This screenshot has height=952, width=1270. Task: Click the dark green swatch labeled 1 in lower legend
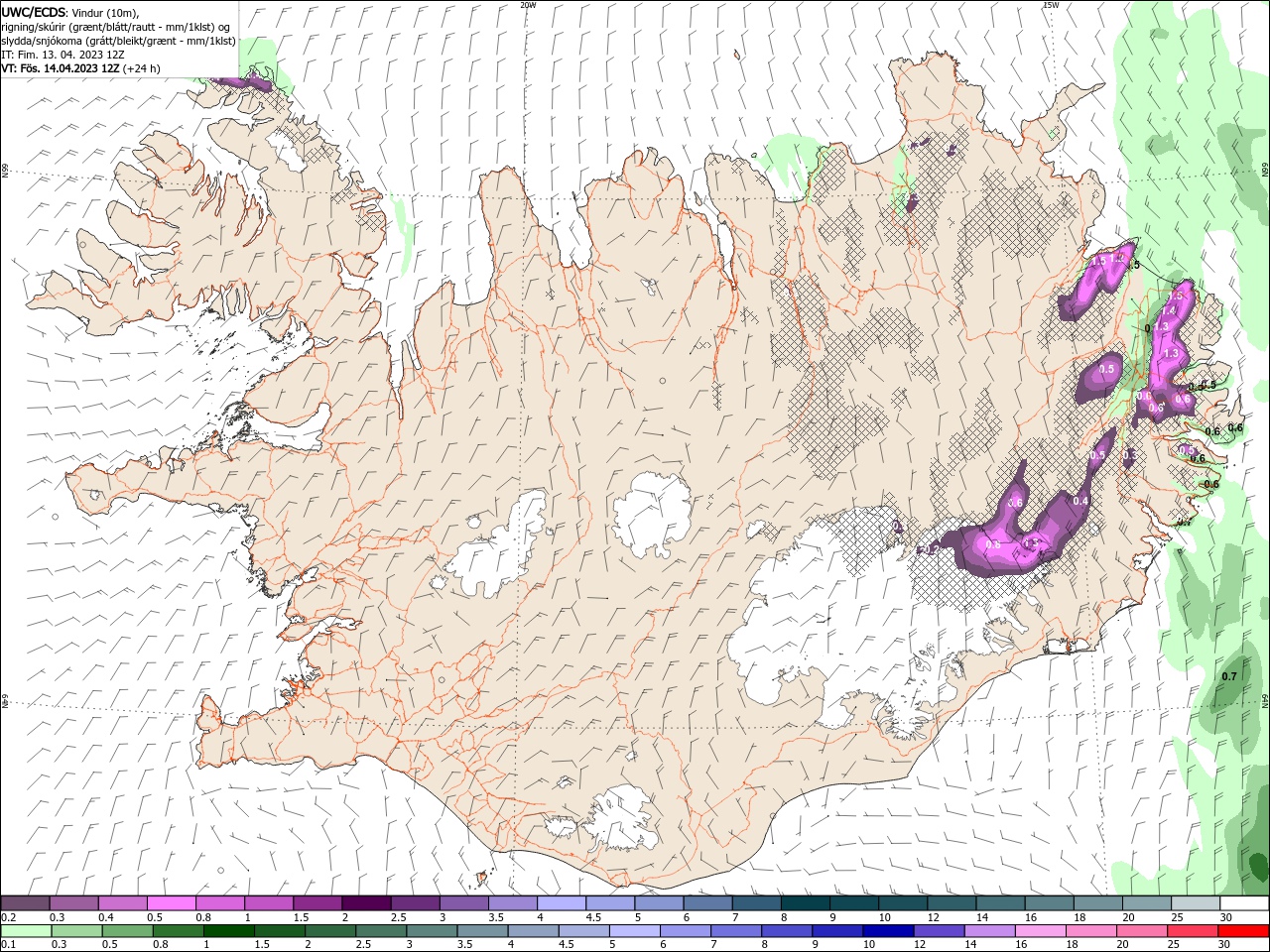(x=229, y=931)
